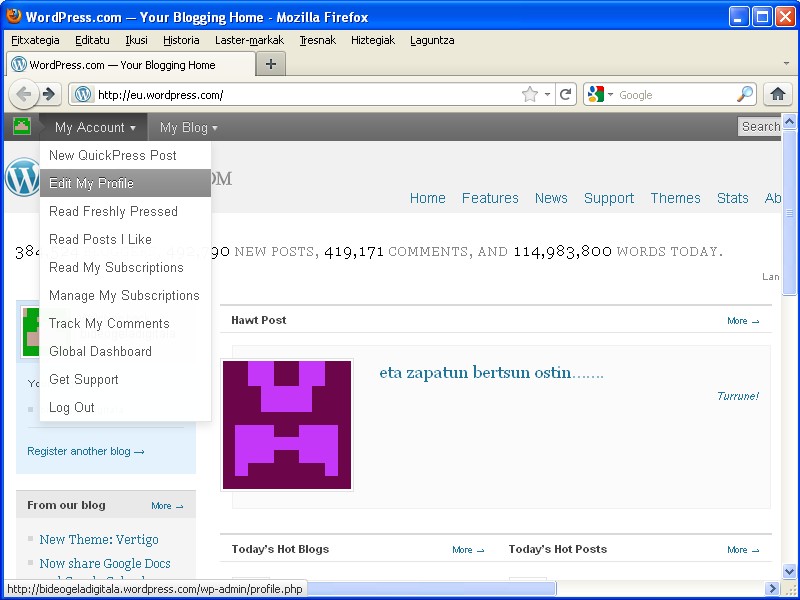Open the tab list dropdown arrow
The image size is (800, 600).
coord(786,64)
